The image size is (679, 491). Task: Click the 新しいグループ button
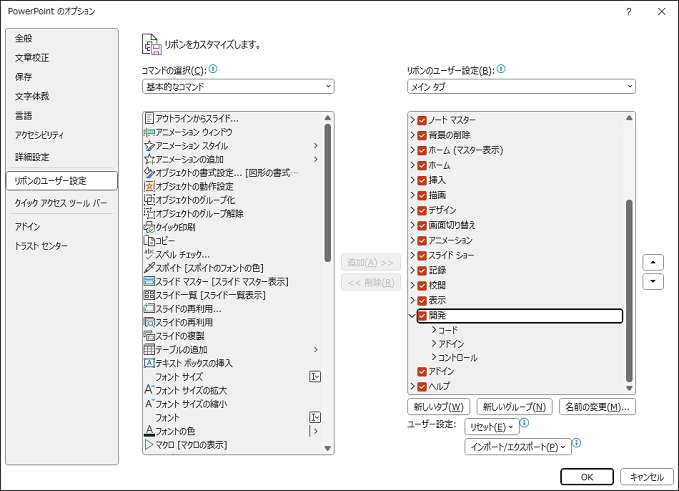coord(514,407)
